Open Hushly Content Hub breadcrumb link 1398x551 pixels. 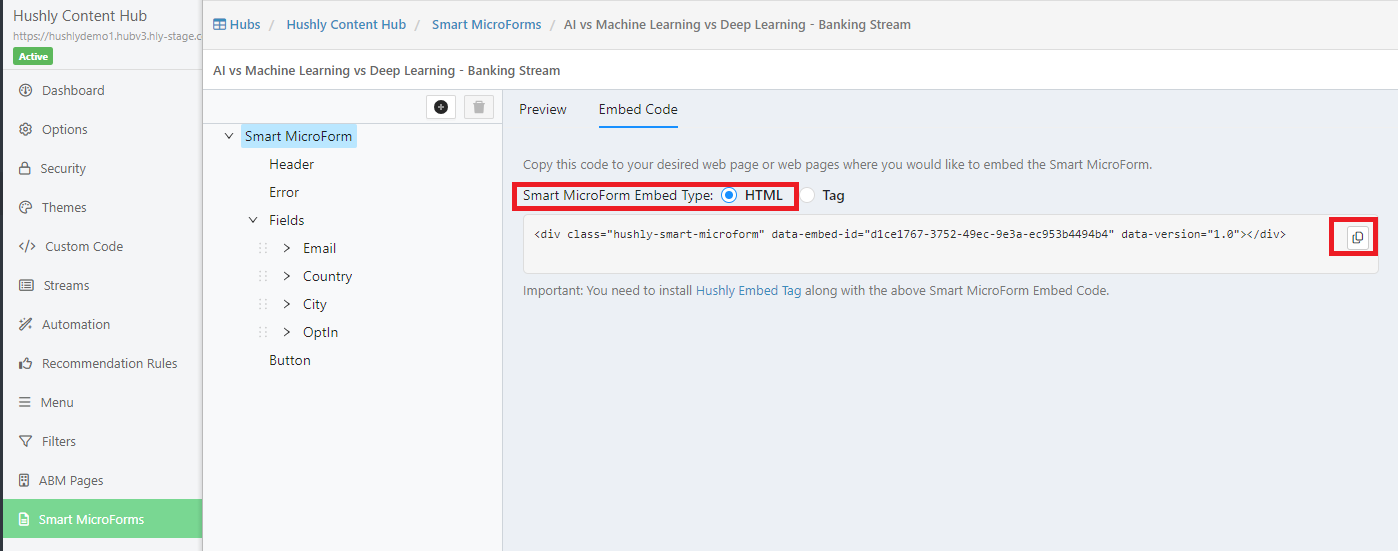346,24
